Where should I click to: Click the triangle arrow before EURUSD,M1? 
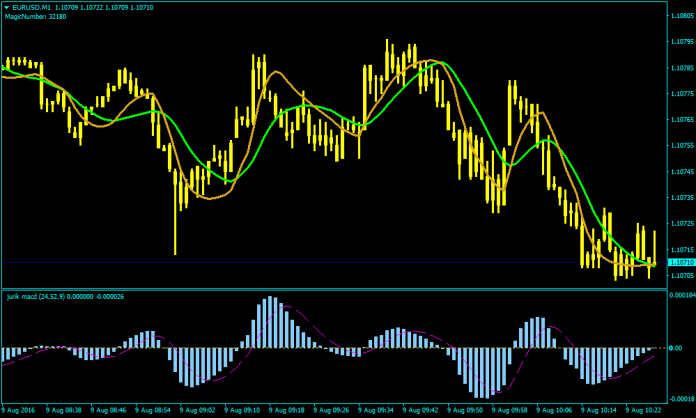coord(6,7)
